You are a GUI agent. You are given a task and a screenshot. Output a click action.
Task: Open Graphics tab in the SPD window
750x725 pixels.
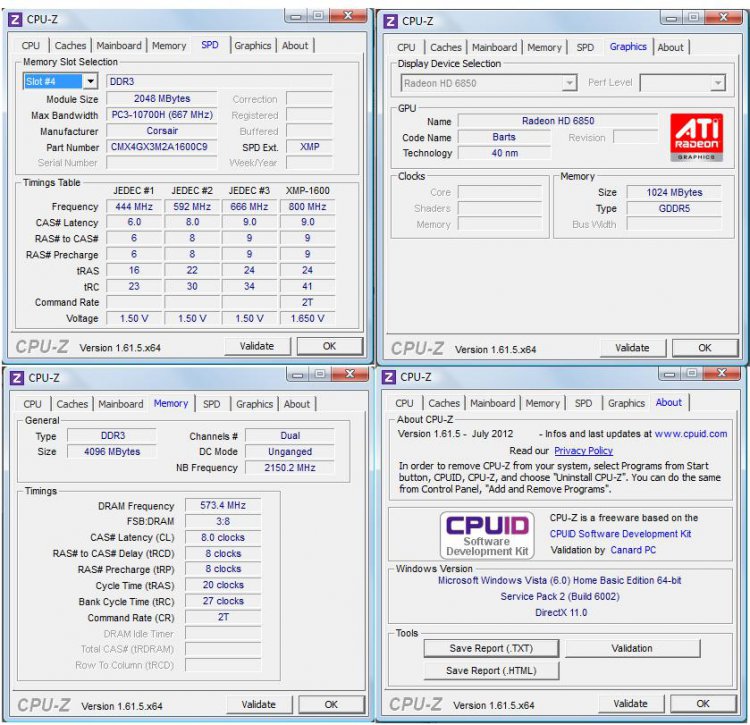coord(253,45)
